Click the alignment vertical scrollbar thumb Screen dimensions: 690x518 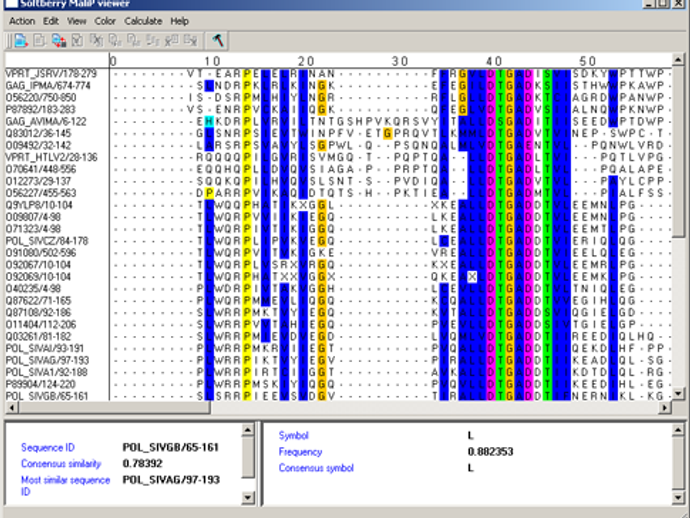[x=678, y=151]
